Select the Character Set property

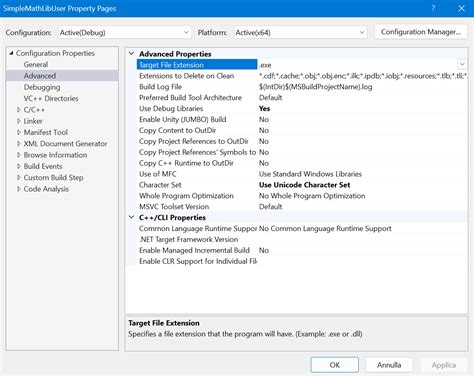pos(160,185)
